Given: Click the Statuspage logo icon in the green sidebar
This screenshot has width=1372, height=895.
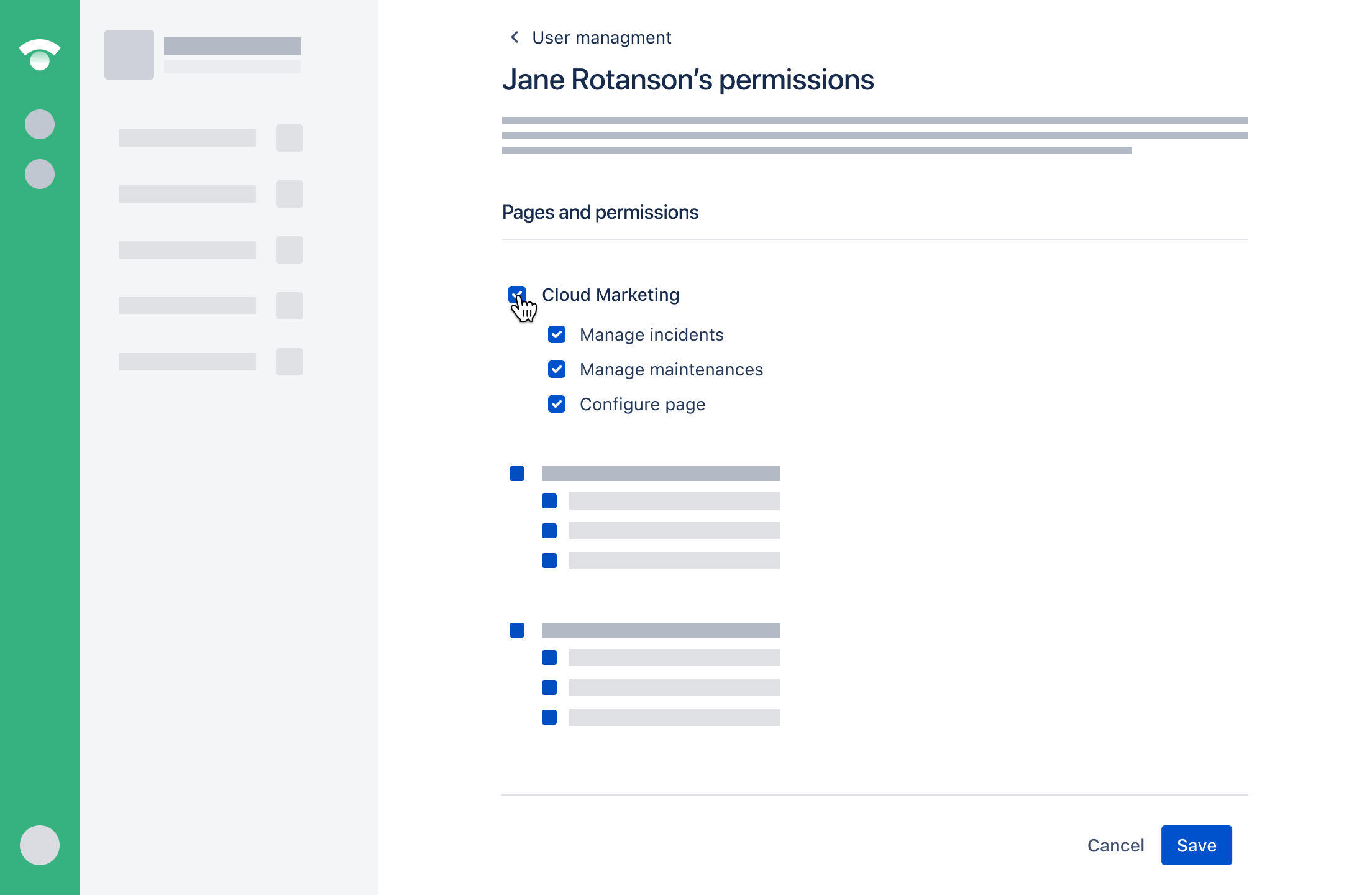Looking at the screenshot, I should [x=40, y=55].
